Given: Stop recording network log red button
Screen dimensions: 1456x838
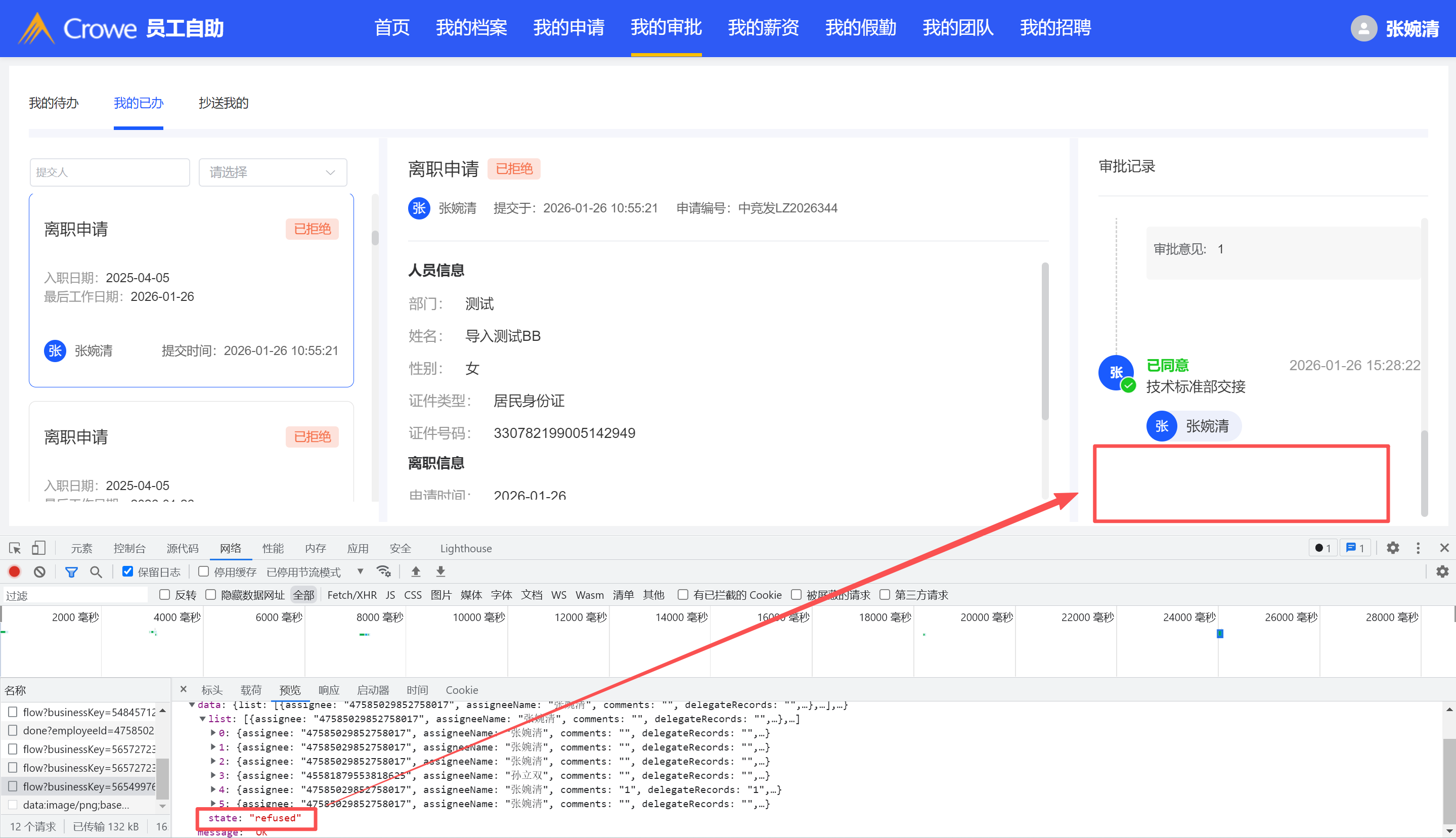Looking at the screenshot, I should point(14,571).
